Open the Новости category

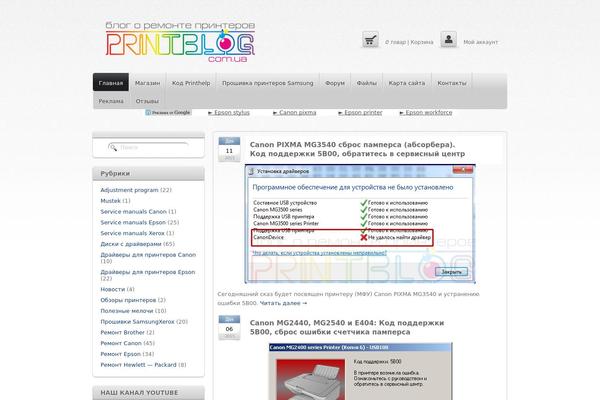(x=112, y=289)
